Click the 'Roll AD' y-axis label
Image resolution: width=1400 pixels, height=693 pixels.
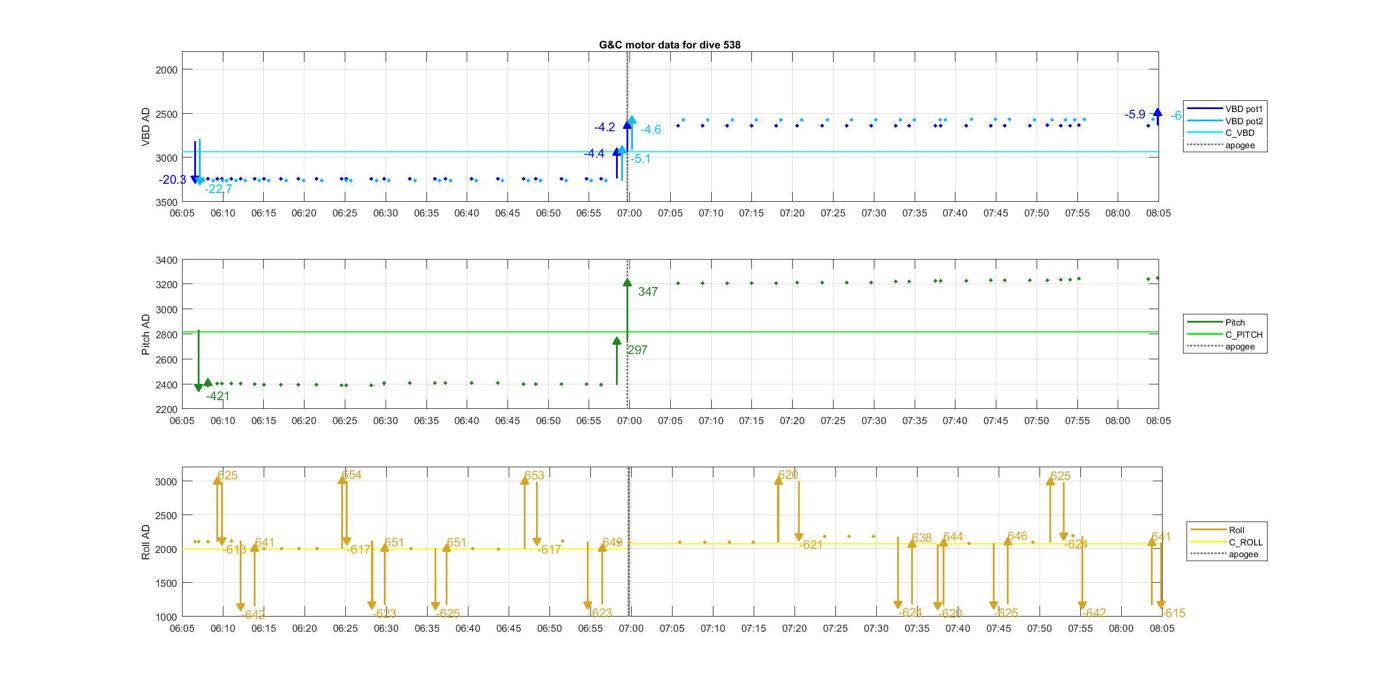pos(146,541)
